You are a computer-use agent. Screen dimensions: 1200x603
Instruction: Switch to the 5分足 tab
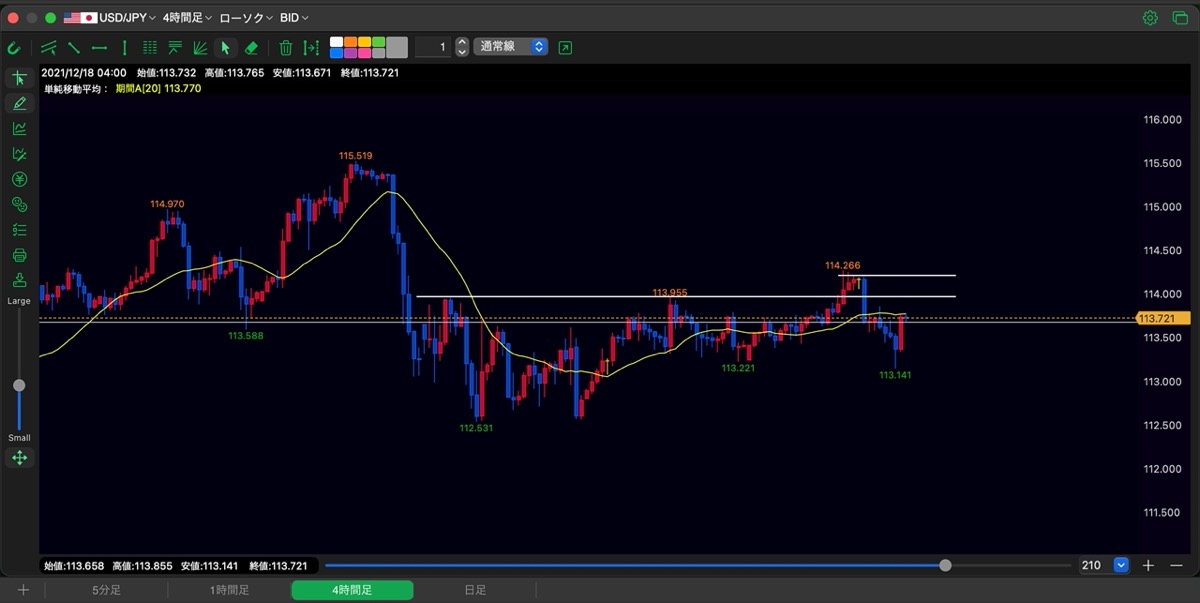pyautogui.click(x=107, y=590)
